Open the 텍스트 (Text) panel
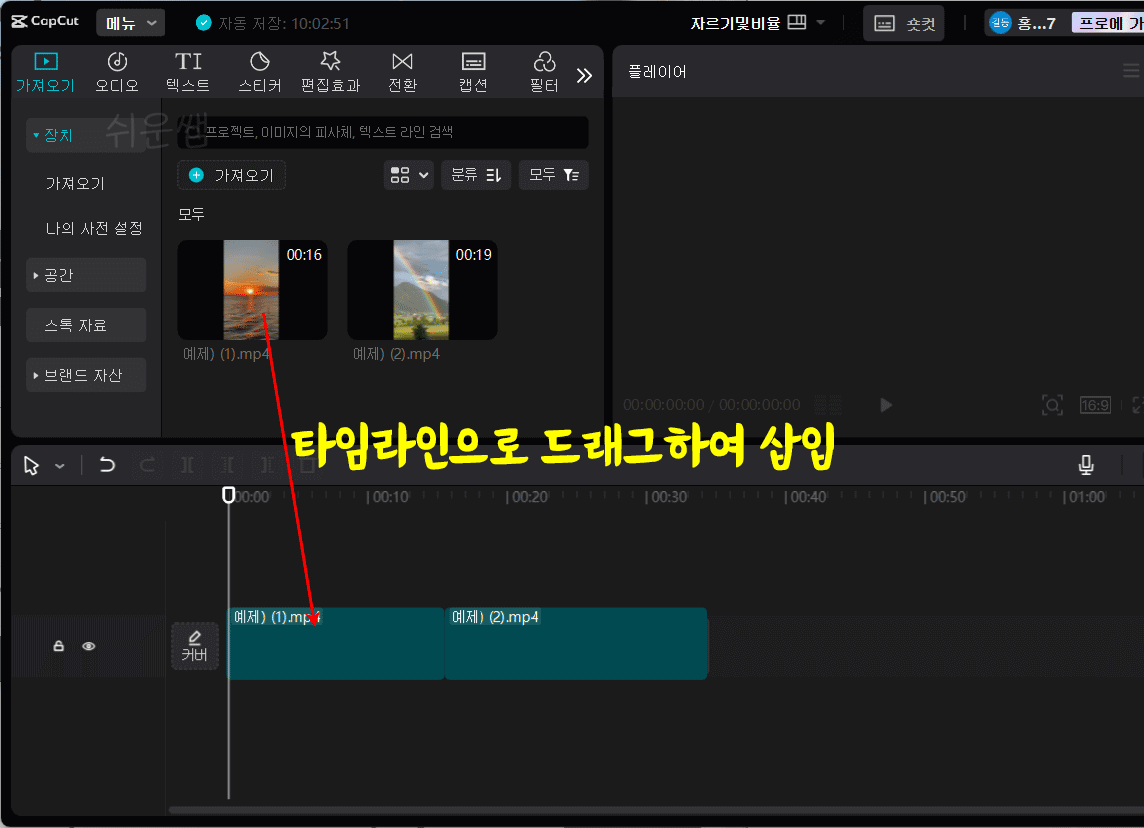1144x828 pixels. (187, 71)
